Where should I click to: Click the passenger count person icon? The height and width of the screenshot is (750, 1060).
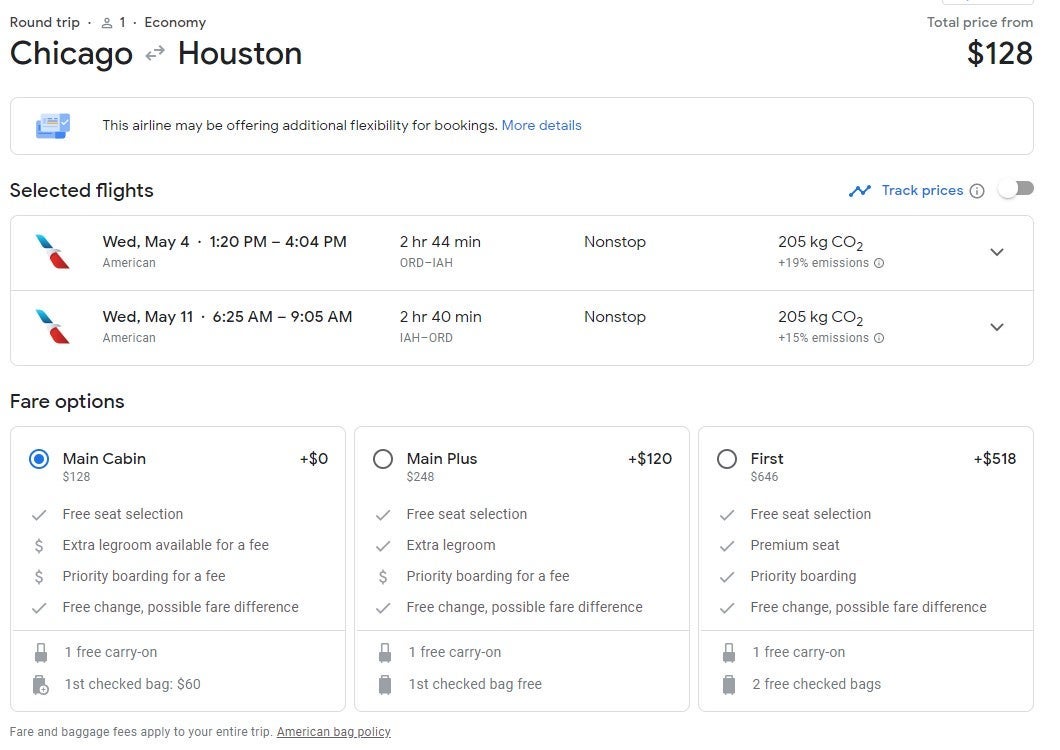coord(107,23)
